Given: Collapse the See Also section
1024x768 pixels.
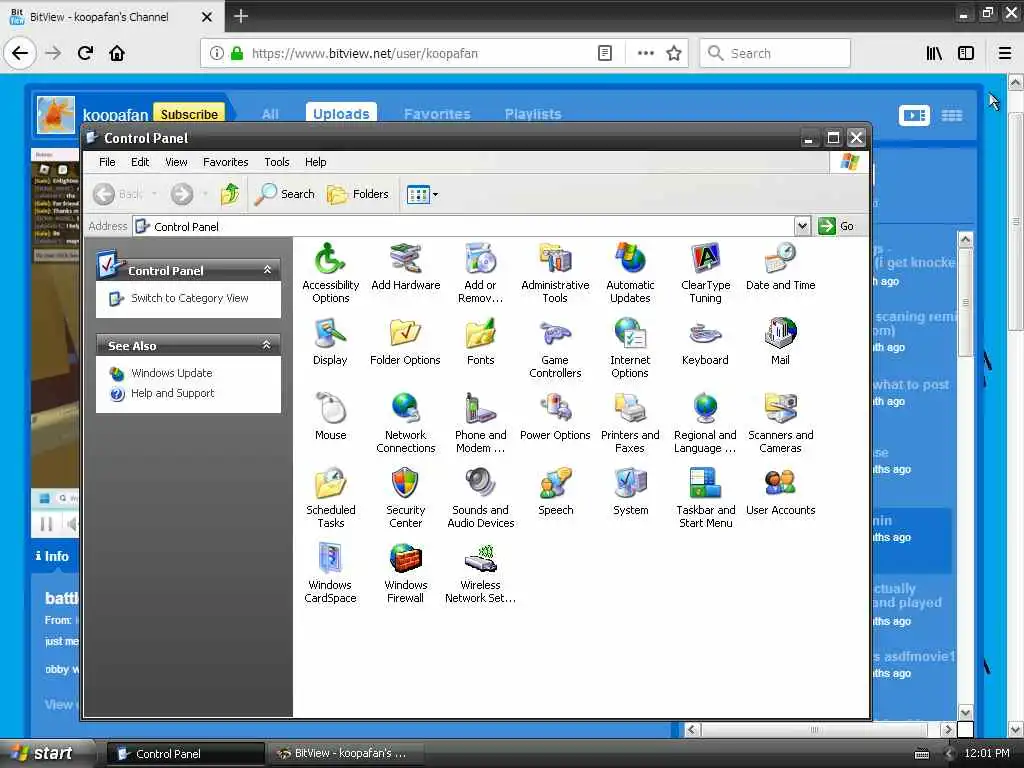Looking at the screenshot, I should pos(266,345).
